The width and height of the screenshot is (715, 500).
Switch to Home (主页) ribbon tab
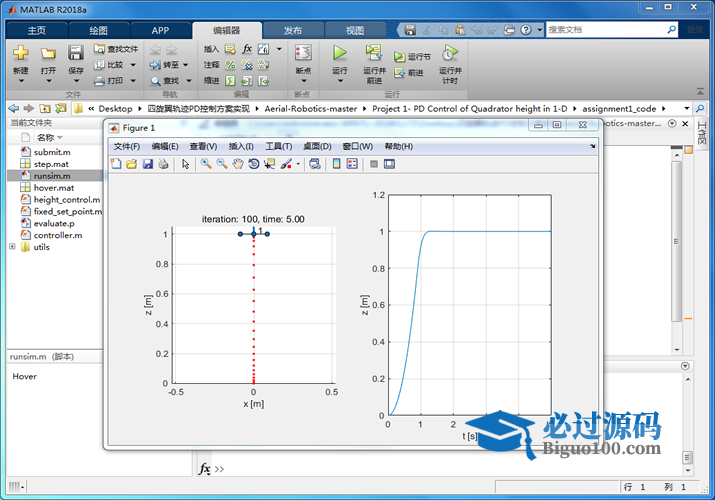(36, 31)
